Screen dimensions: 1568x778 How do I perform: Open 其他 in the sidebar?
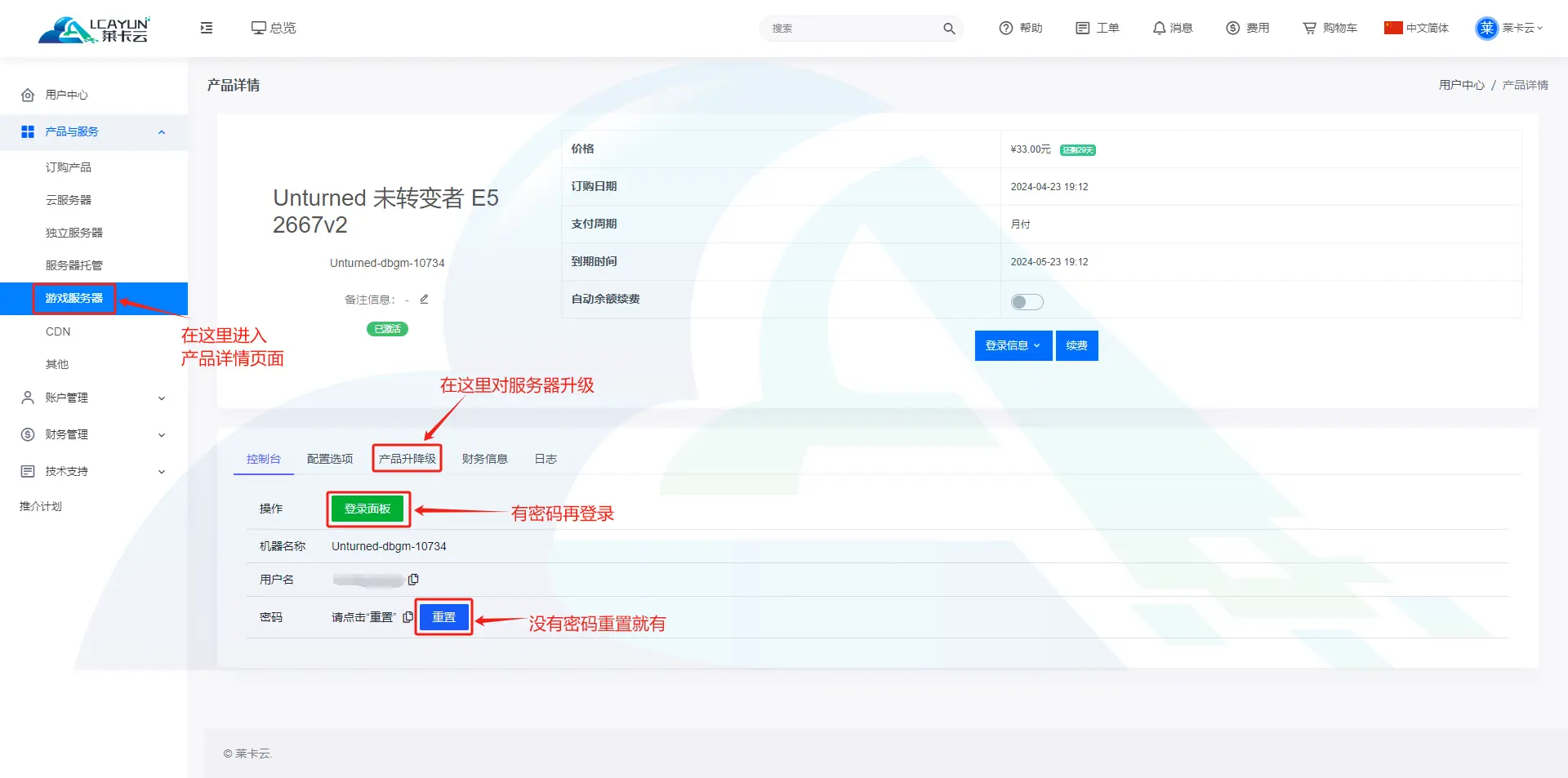(x=57, y=364)
